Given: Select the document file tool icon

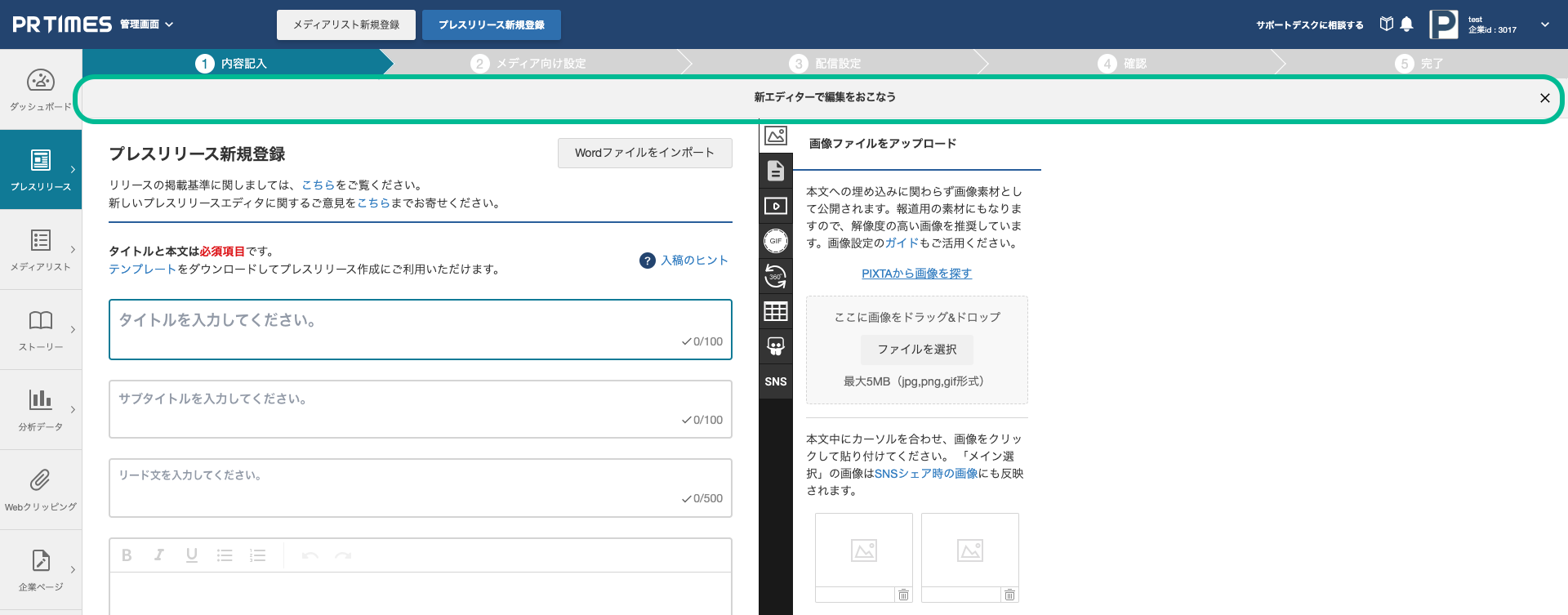Looking at the screenshot, I should [776, 171].
